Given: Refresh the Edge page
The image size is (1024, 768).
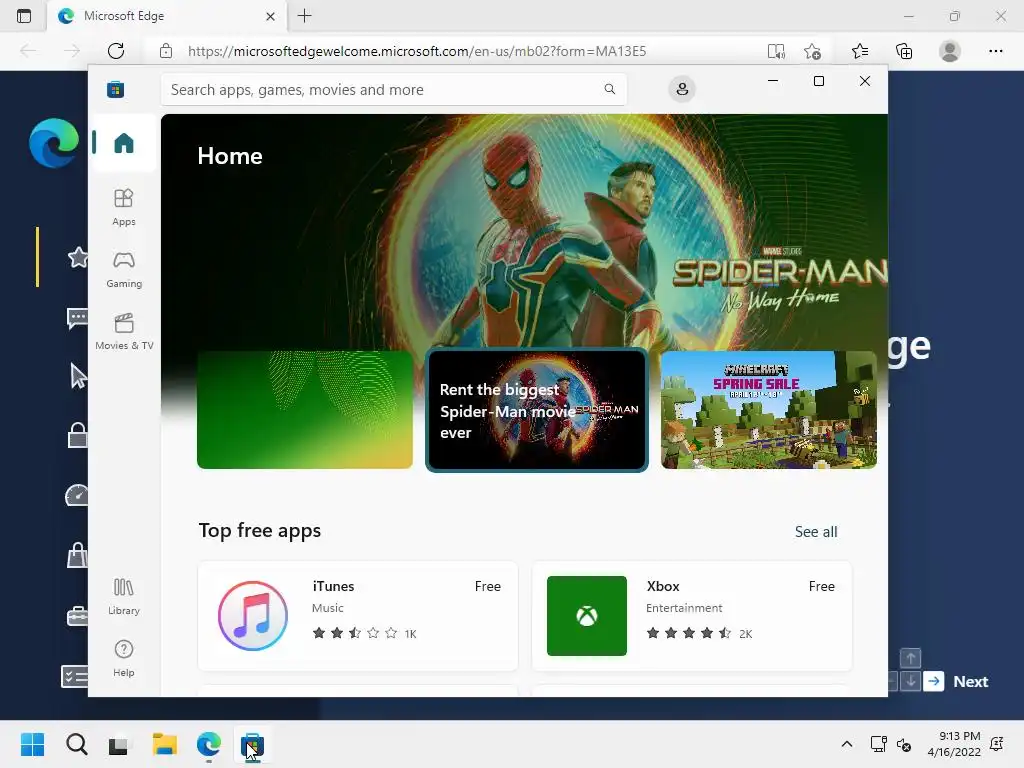Looking at the screenshot, I should (x=116, y=51).
